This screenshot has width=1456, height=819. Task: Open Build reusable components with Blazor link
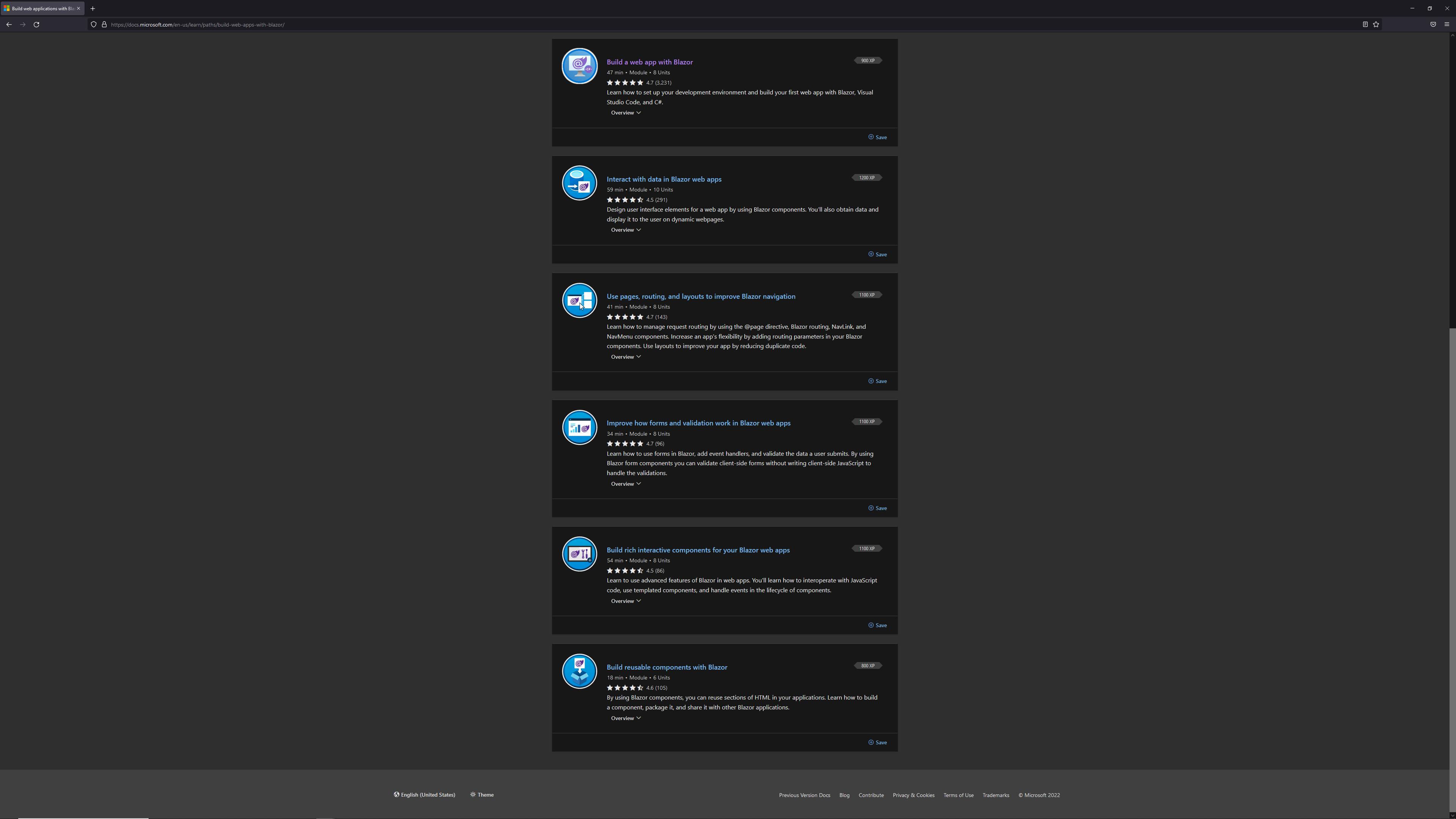pyautogui.click(x=667, y=667)
